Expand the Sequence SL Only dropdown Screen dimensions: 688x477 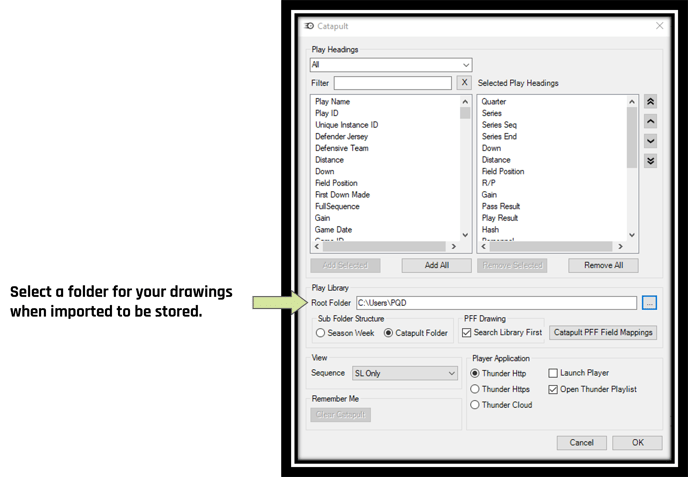pos(405,373)
